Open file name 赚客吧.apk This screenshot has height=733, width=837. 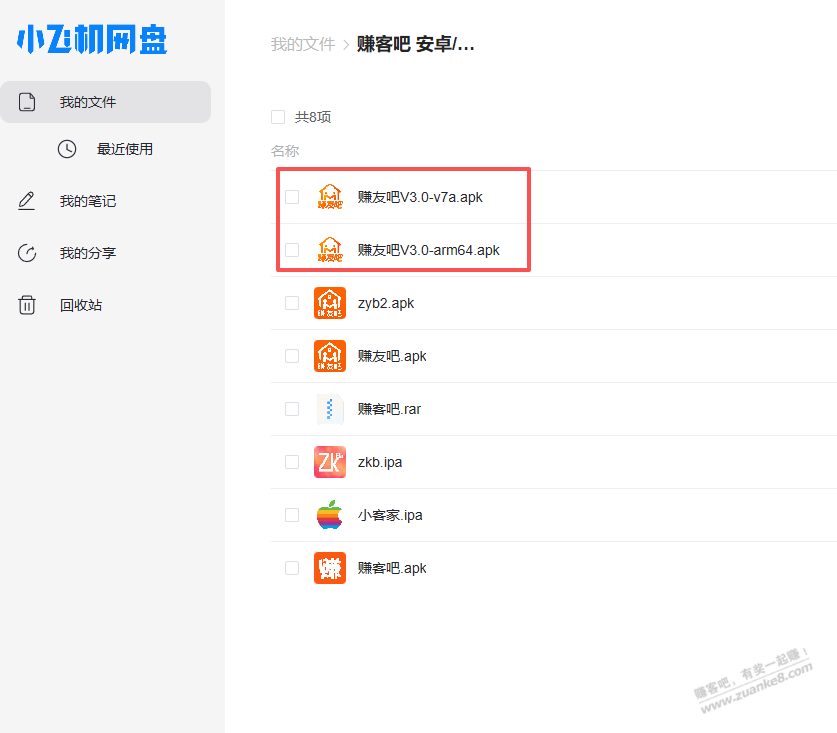(392, 568)
